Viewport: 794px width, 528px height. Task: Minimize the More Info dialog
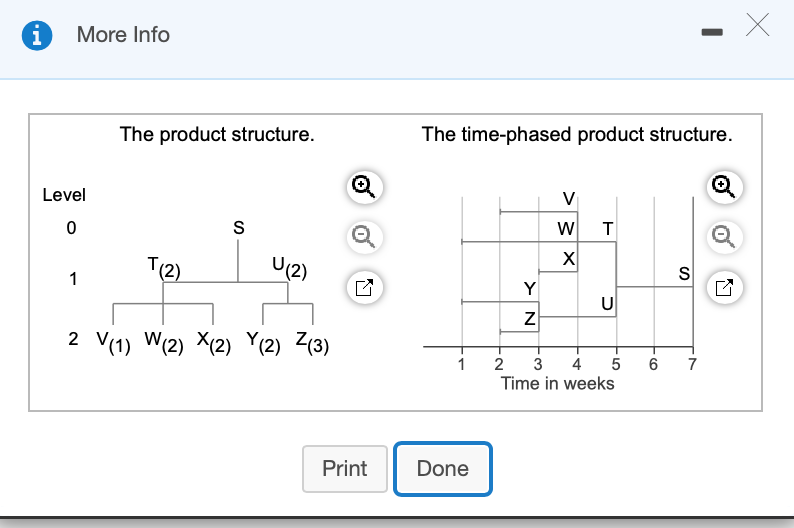coord(711,35)
